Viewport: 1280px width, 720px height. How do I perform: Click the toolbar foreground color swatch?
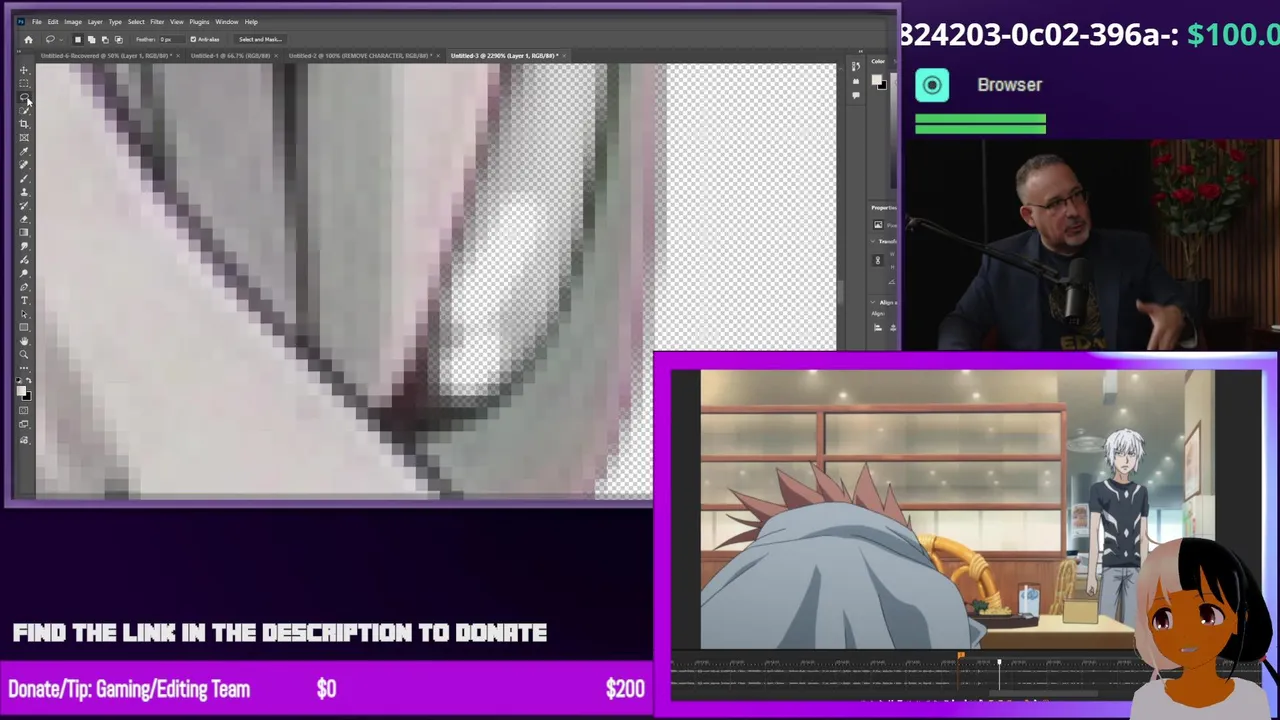click(x=21, y=390)
